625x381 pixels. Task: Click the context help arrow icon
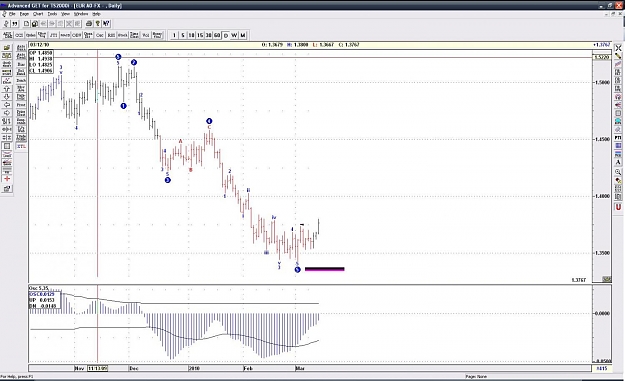(x=106, y=24)
